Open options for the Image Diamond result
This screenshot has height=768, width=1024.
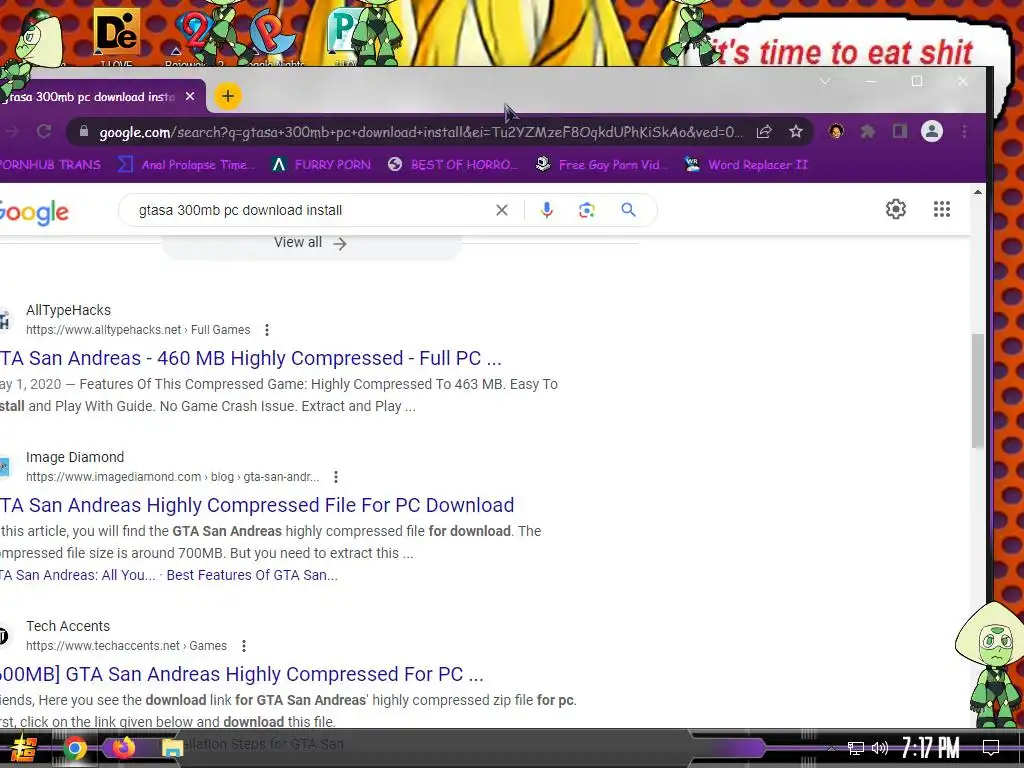click(336, 477)
